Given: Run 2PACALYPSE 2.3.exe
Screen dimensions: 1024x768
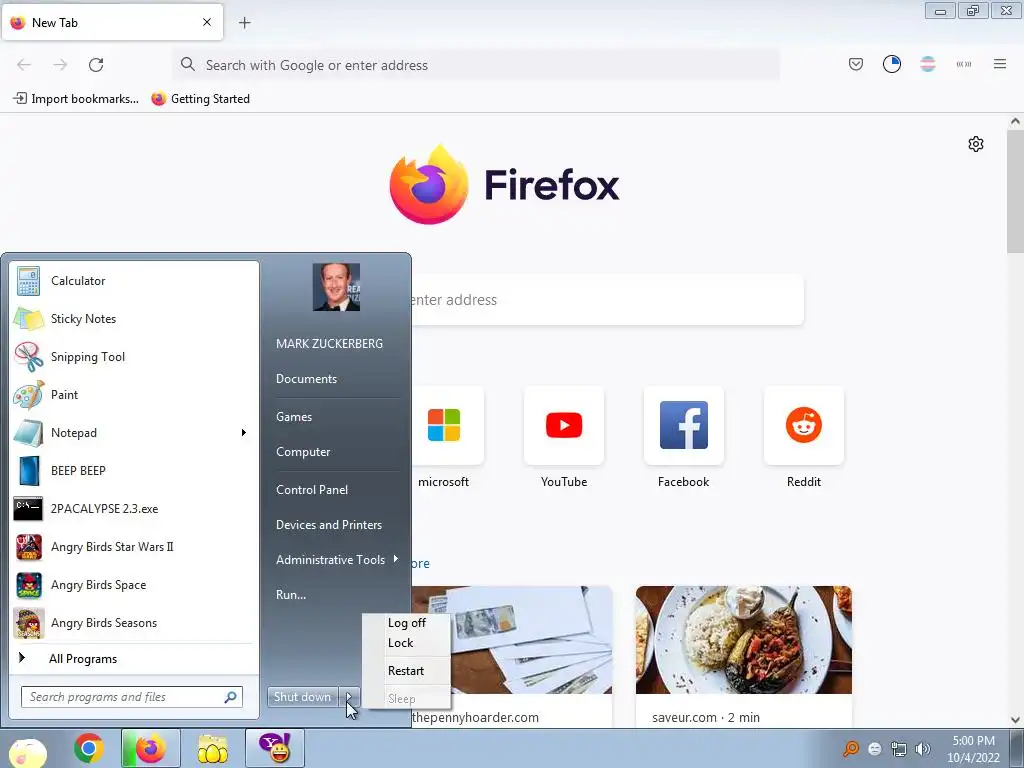Looking at the screenshot, I should (134, 509).
